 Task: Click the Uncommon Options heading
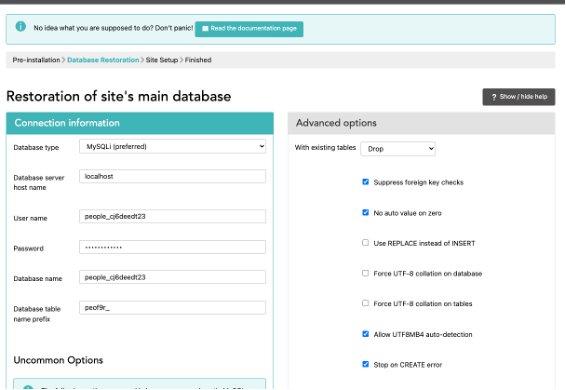(x=58, y=360)
